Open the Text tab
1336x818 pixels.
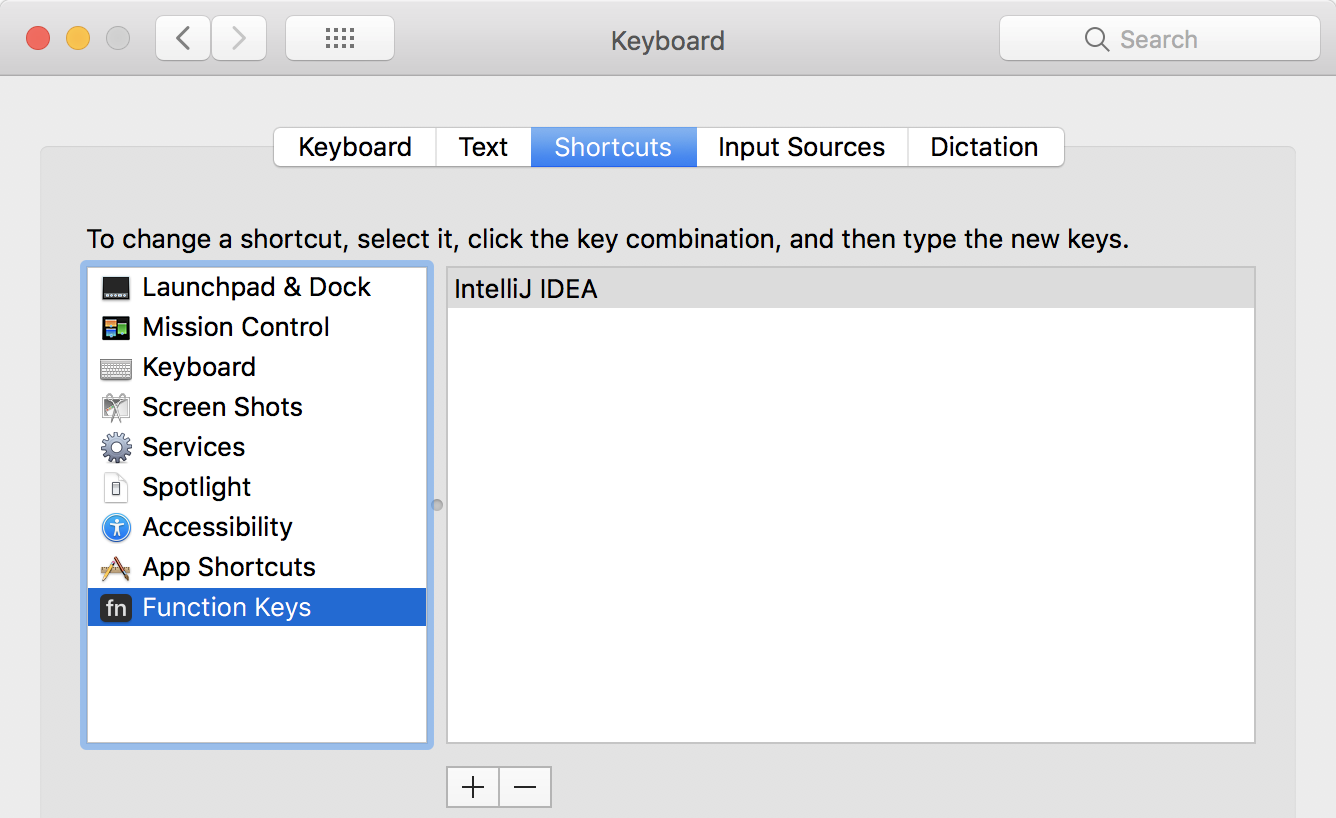[483, 147]
